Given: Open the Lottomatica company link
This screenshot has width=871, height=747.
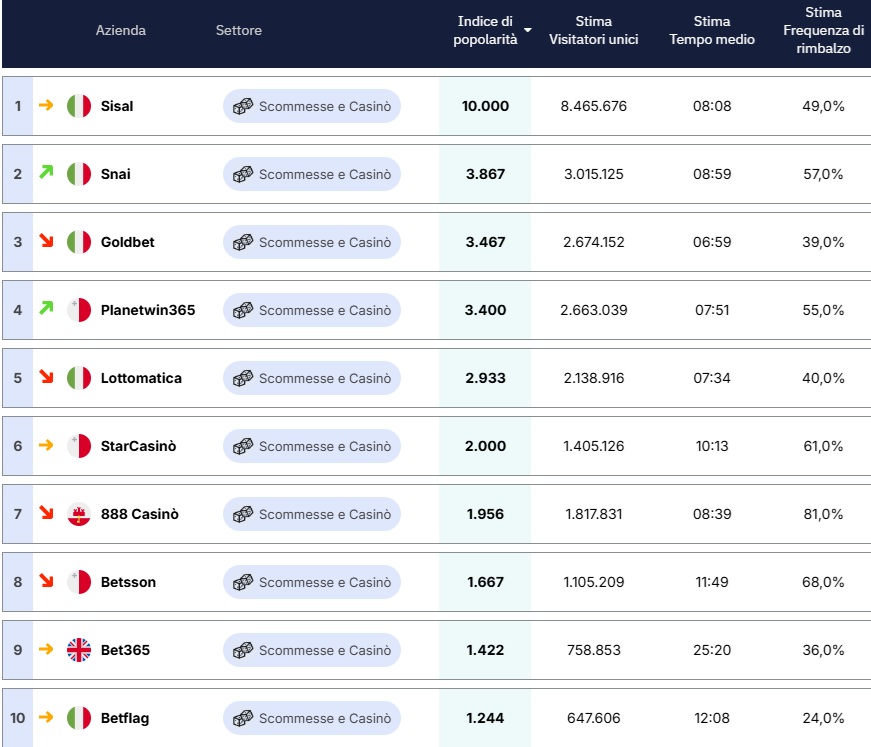Looking at the screenshot, I should 141,378.
